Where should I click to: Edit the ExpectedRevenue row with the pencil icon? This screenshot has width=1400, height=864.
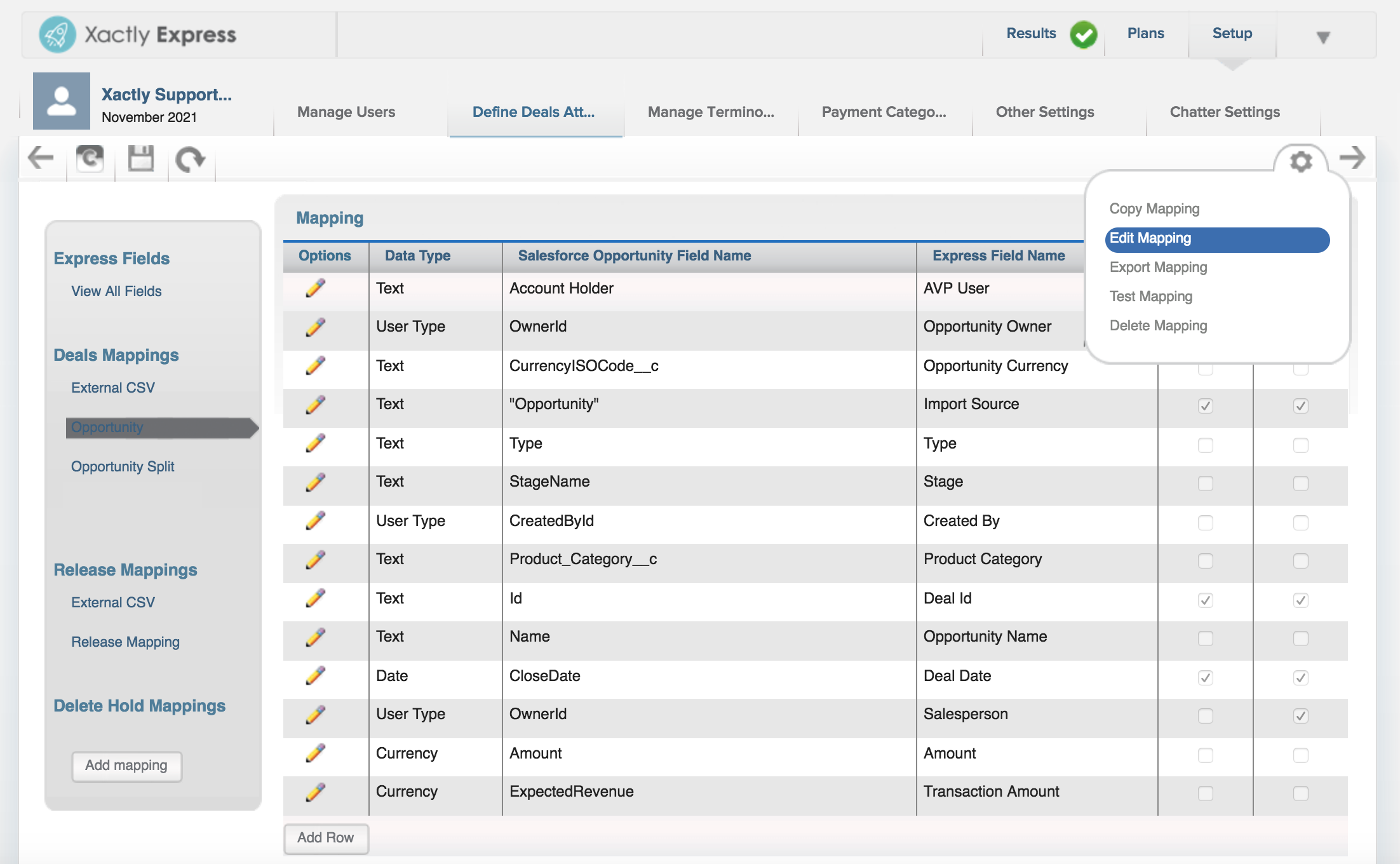(316, 792)
